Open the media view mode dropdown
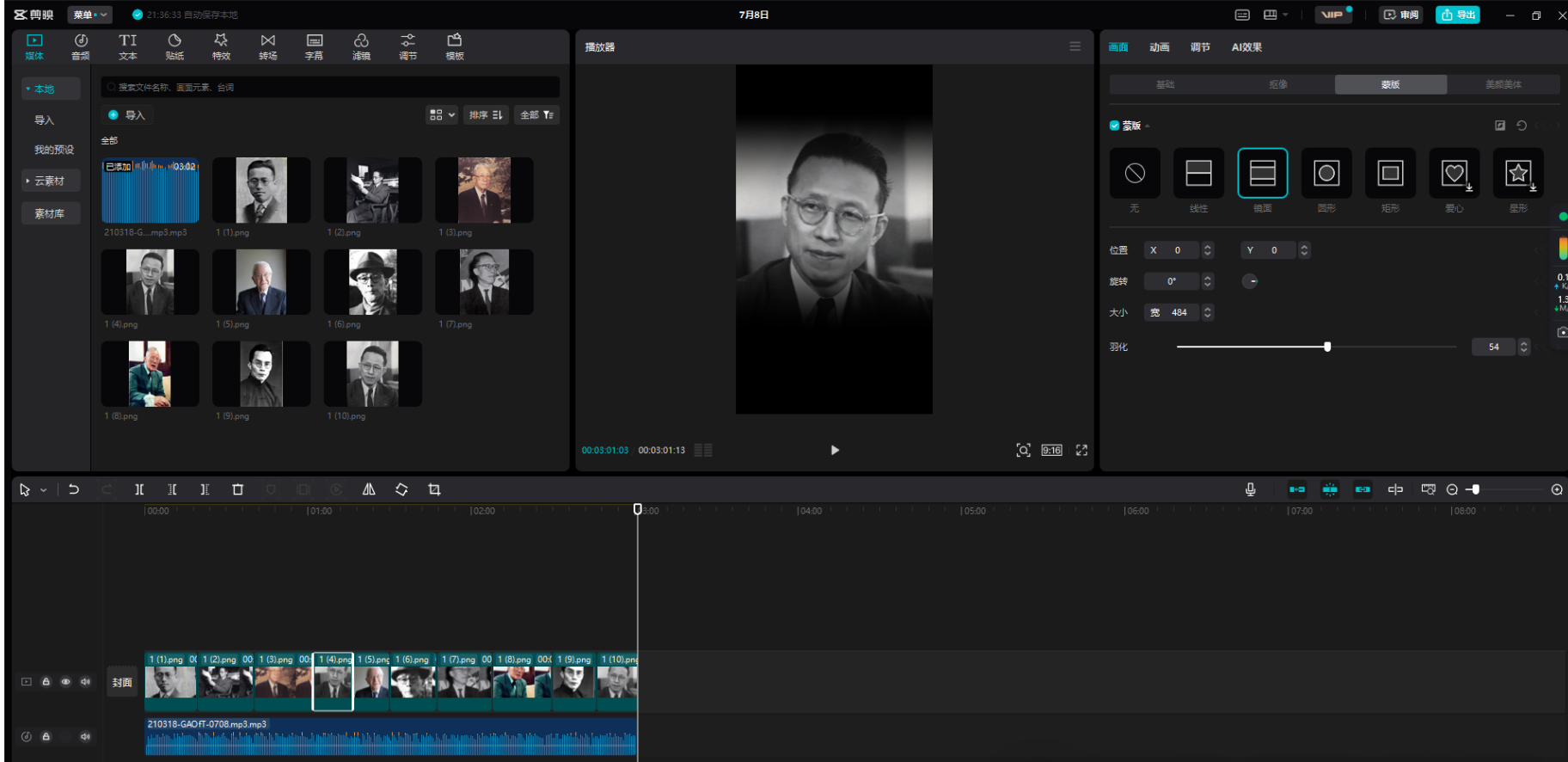1568x762 pixels. [x=442, y=115]
